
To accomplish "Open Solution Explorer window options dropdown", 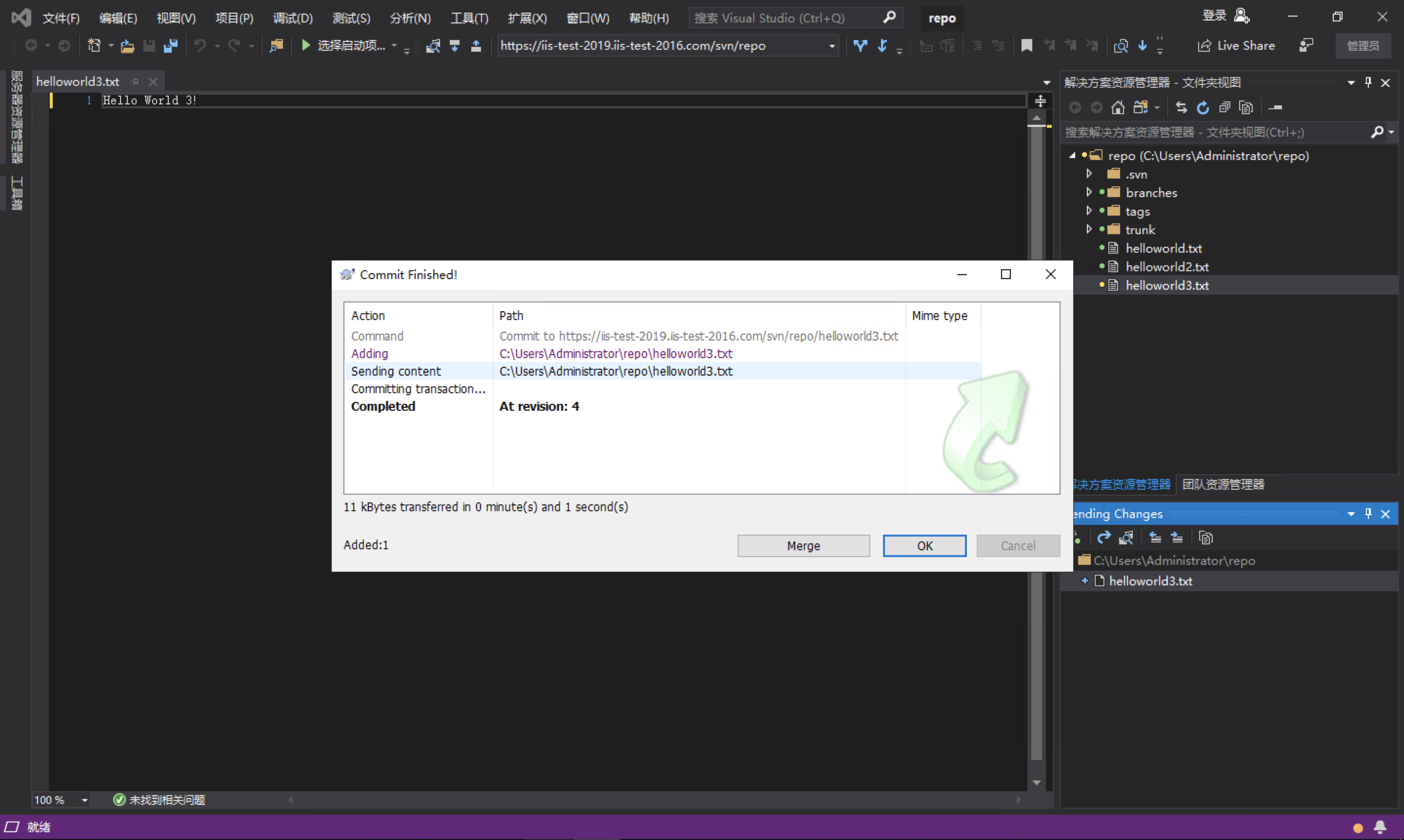I will click(x=1351, y=82).
